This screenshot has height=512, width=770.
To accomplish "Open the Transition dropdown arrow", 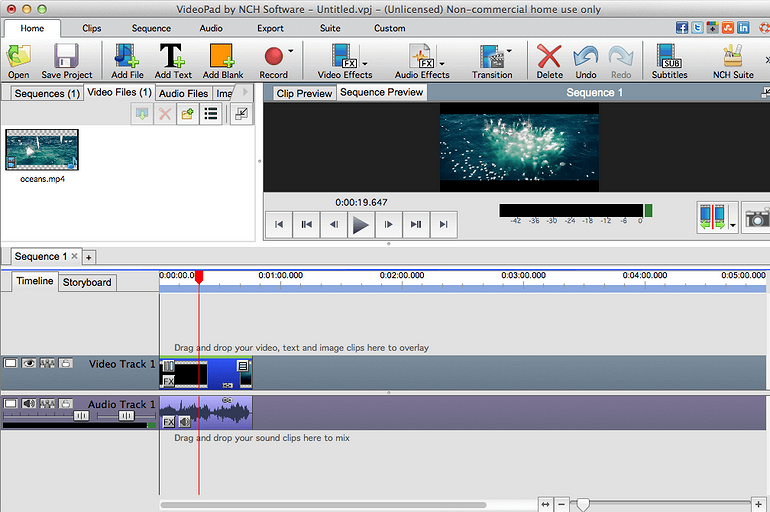I will point(509,50).
